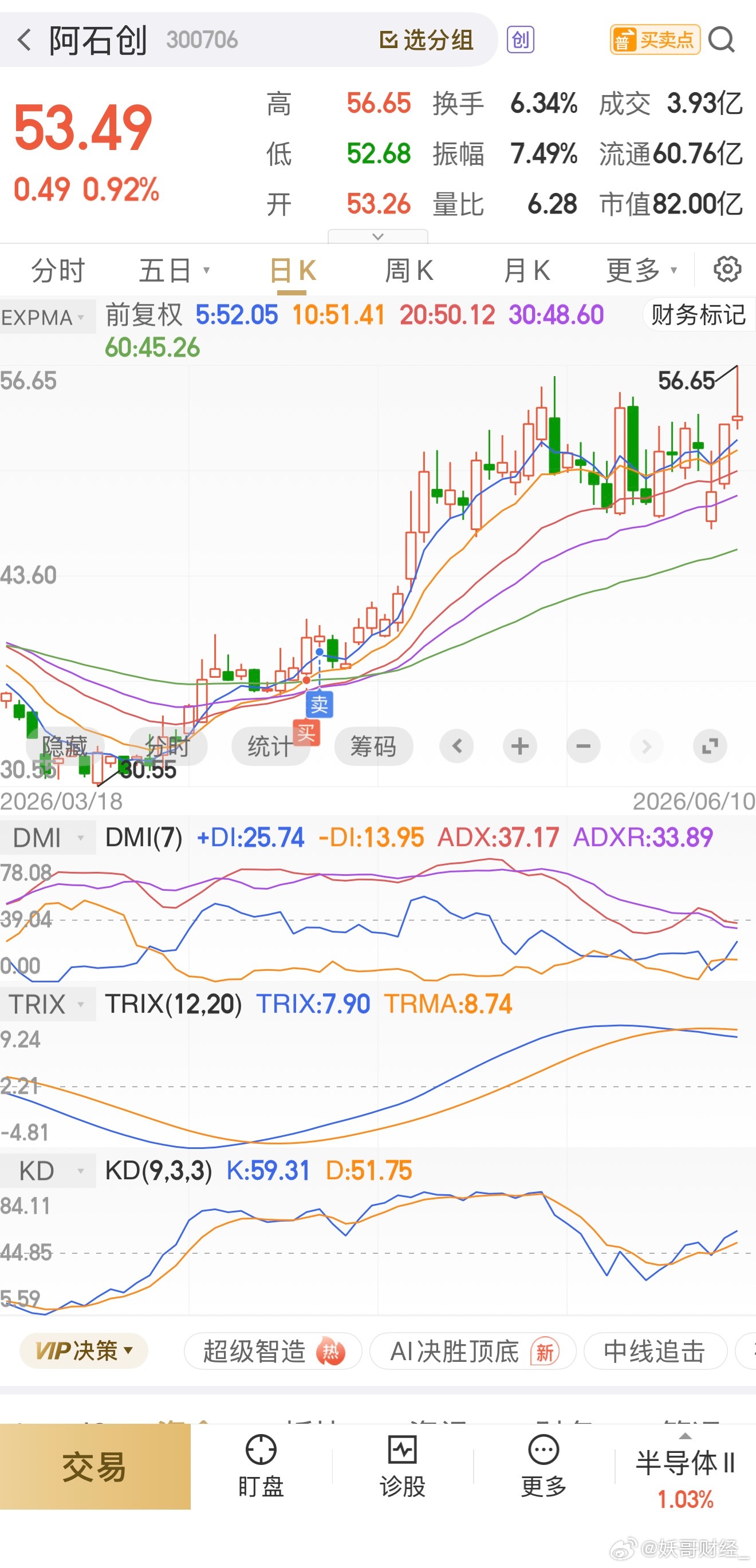Viewport: 756px width, 1568px height.
Task: Tap the 交易 trade button
Action: (x=95, y=1466)
